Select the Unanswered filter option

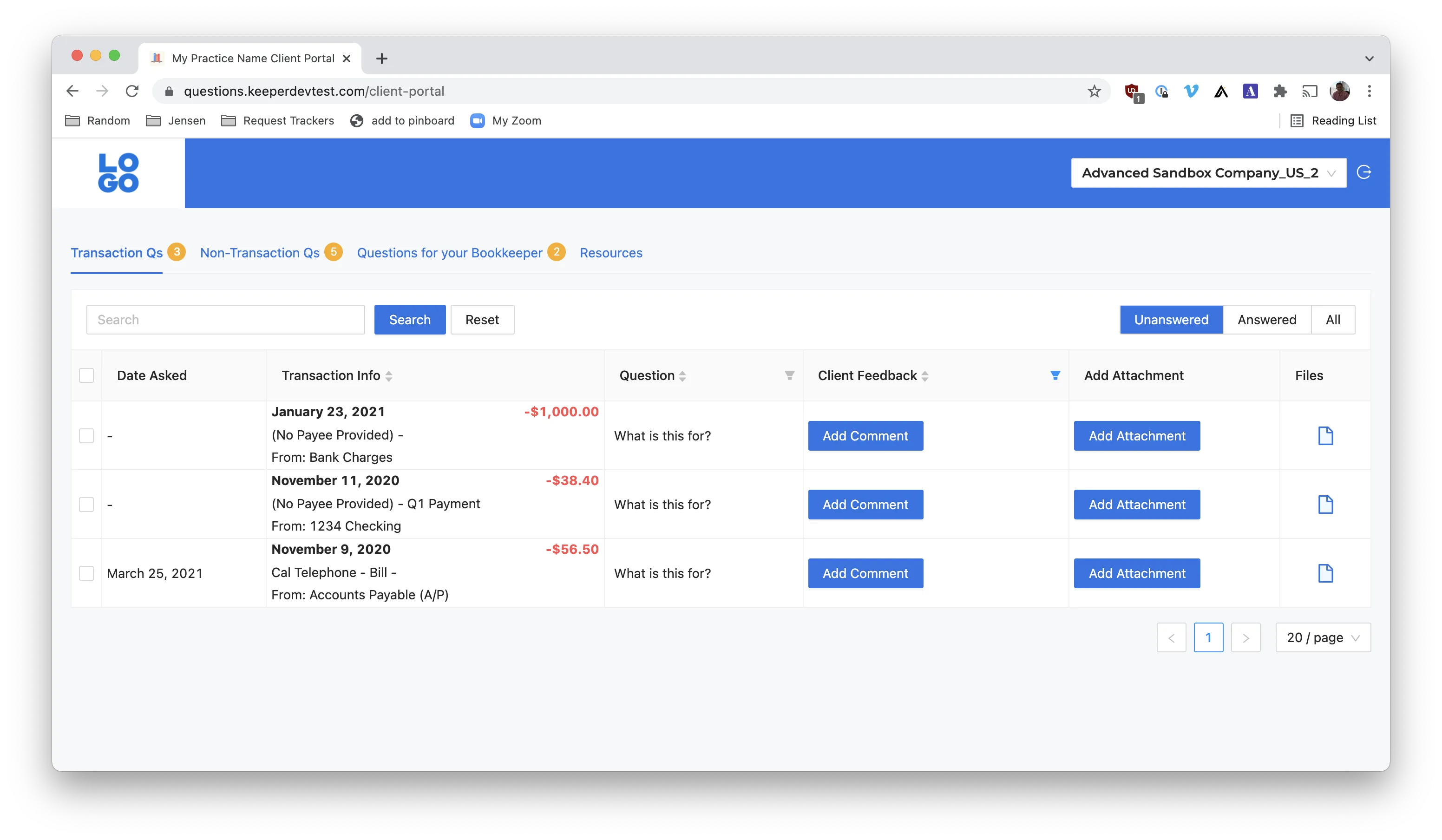click(x=1171, y=319)
